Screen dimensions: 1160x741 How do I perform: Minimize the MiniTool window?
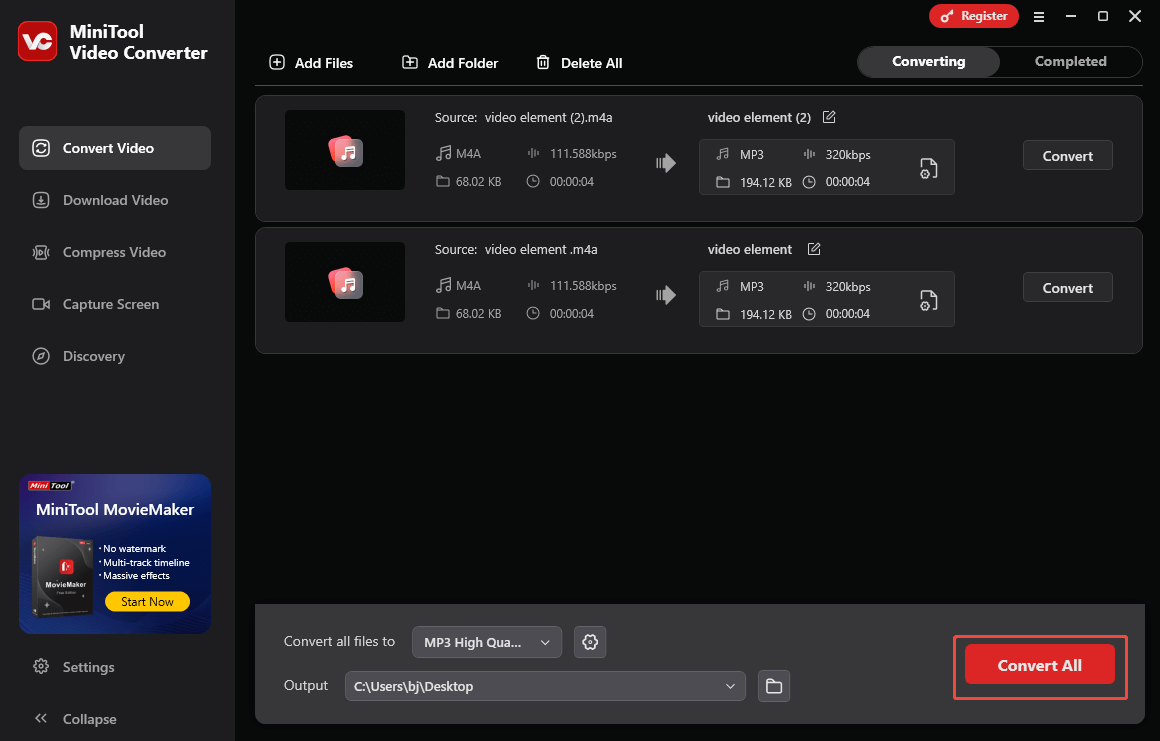click(1070, 16)
